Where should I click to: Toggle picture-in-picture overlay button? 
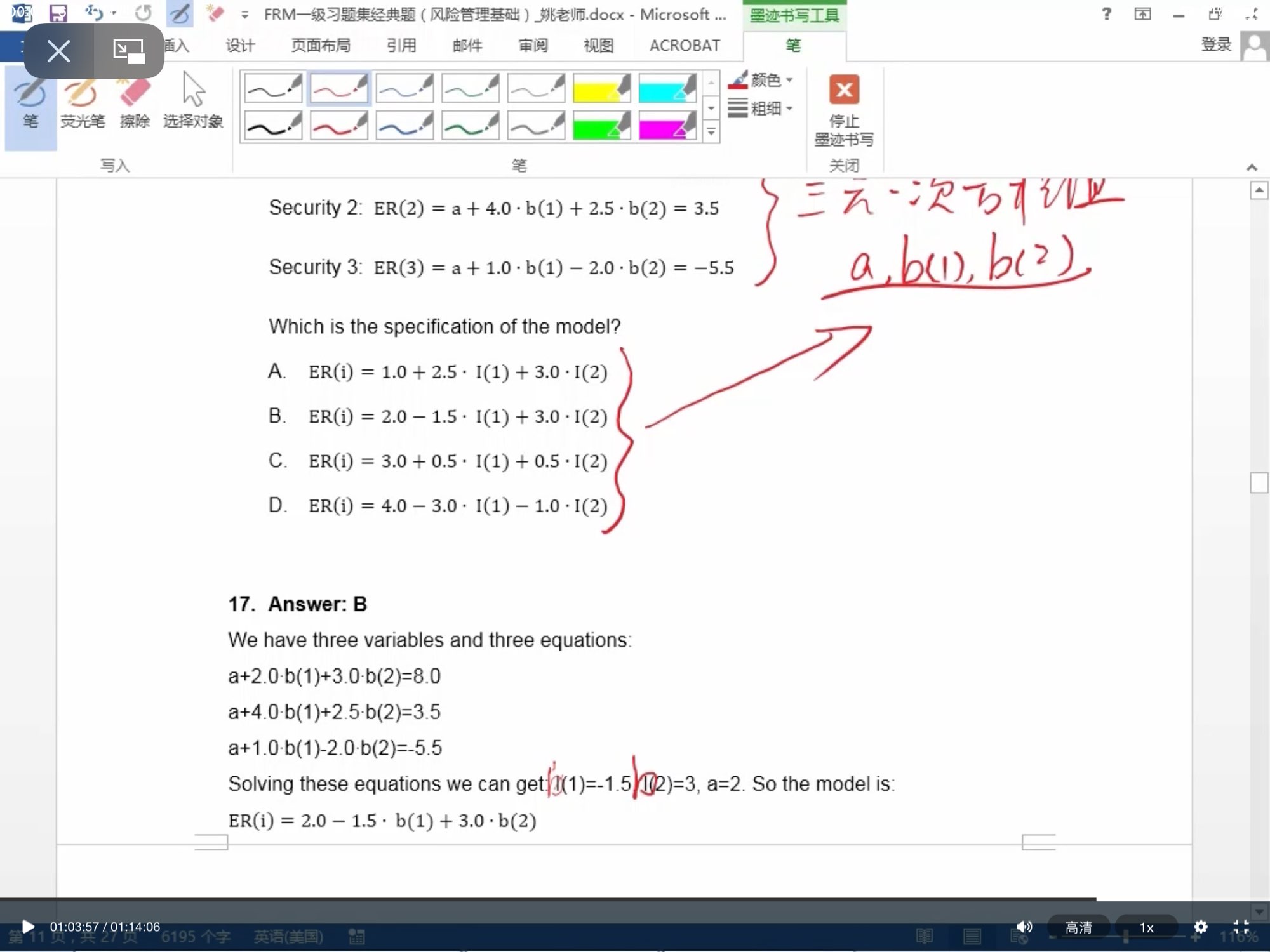129,51
